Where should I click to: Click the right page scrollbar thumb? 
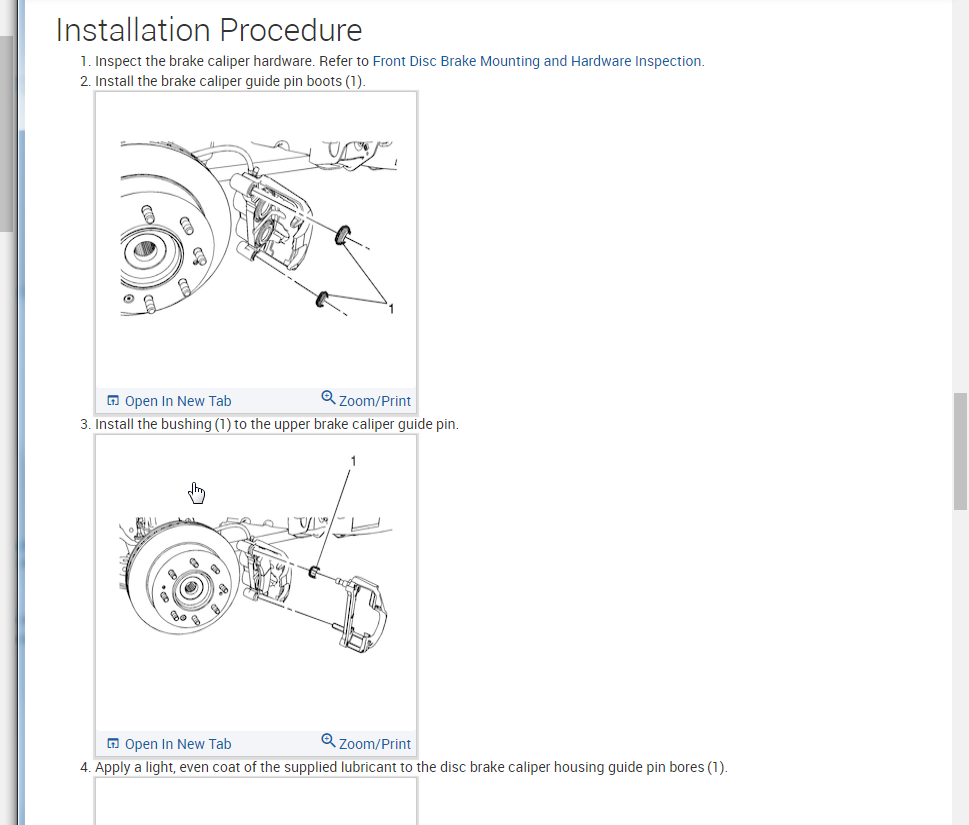pyautogui.click(x=960, y=451)
